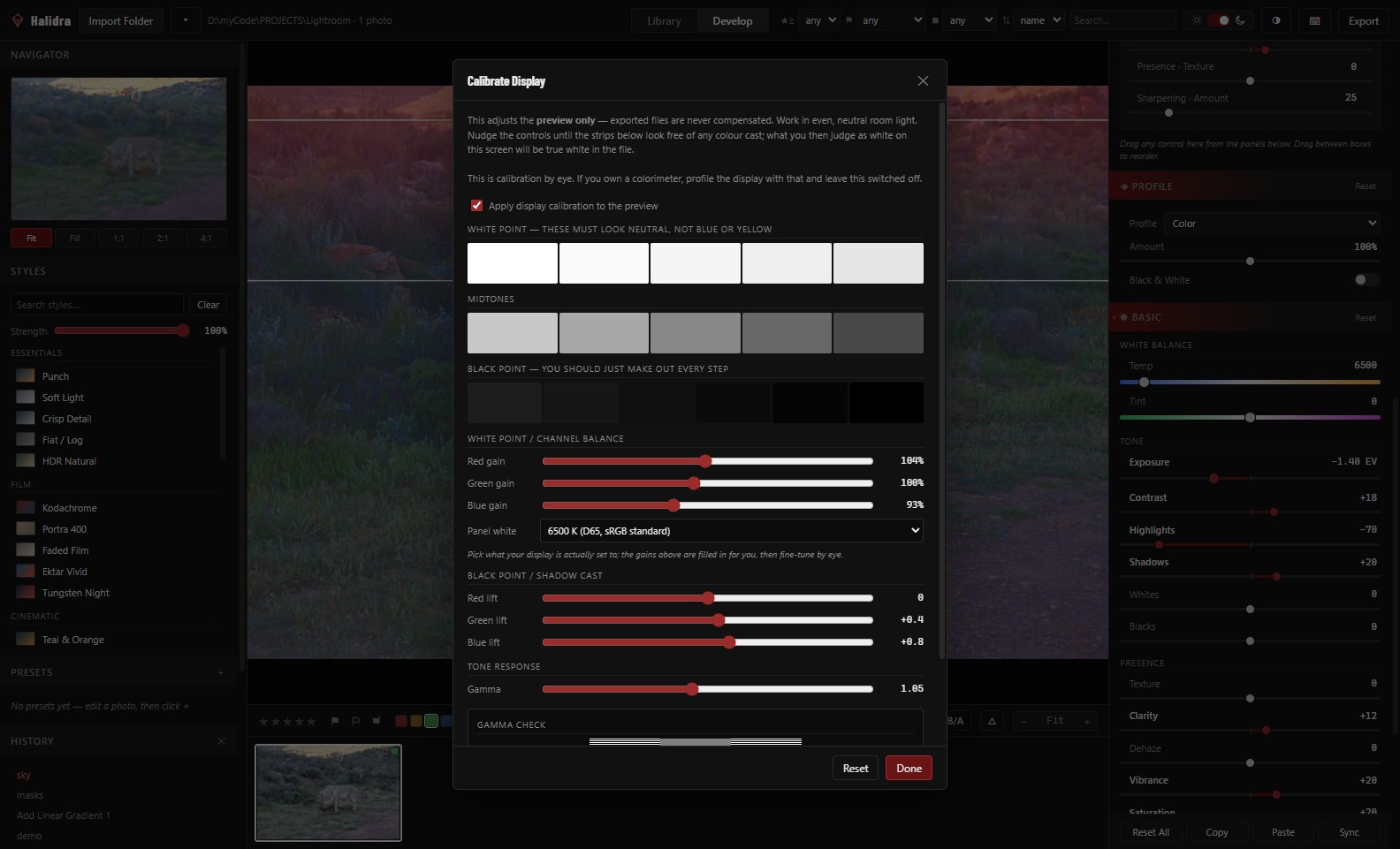This screenshot has width=1400, height=849.
Task: Click the outline unflag icon in filmstrip toolbar
Action: (x=355, y=721)
